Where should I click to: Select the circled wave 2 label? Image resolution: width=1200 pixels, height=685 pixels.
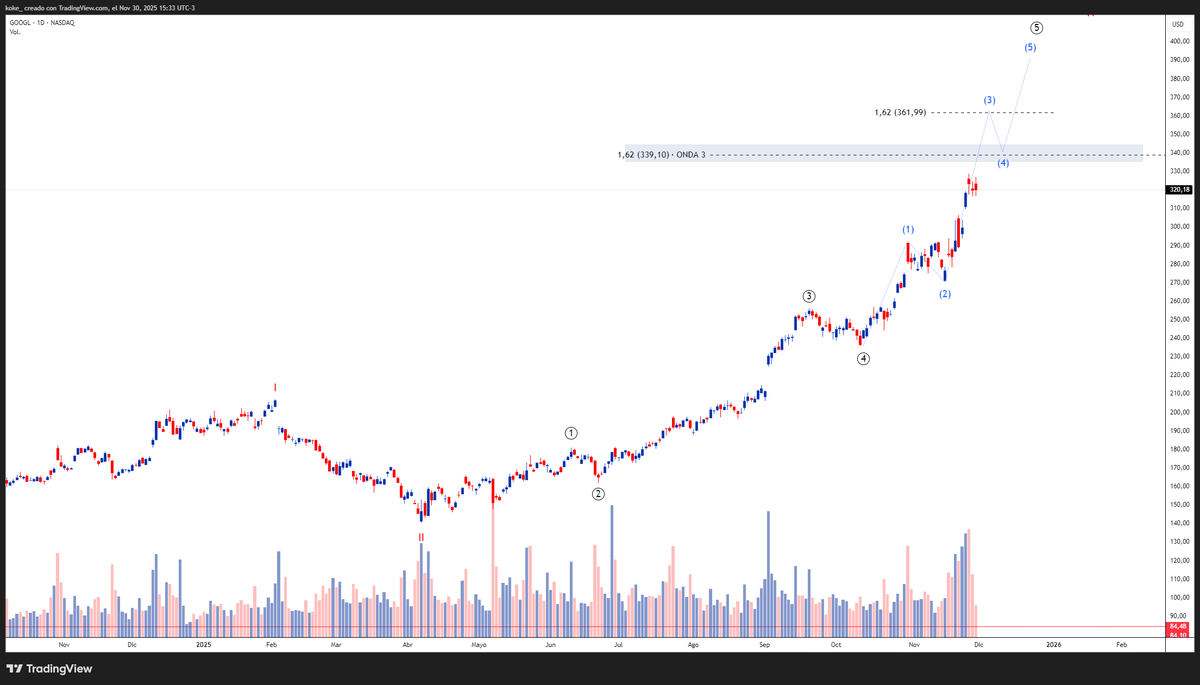point(598,494)
